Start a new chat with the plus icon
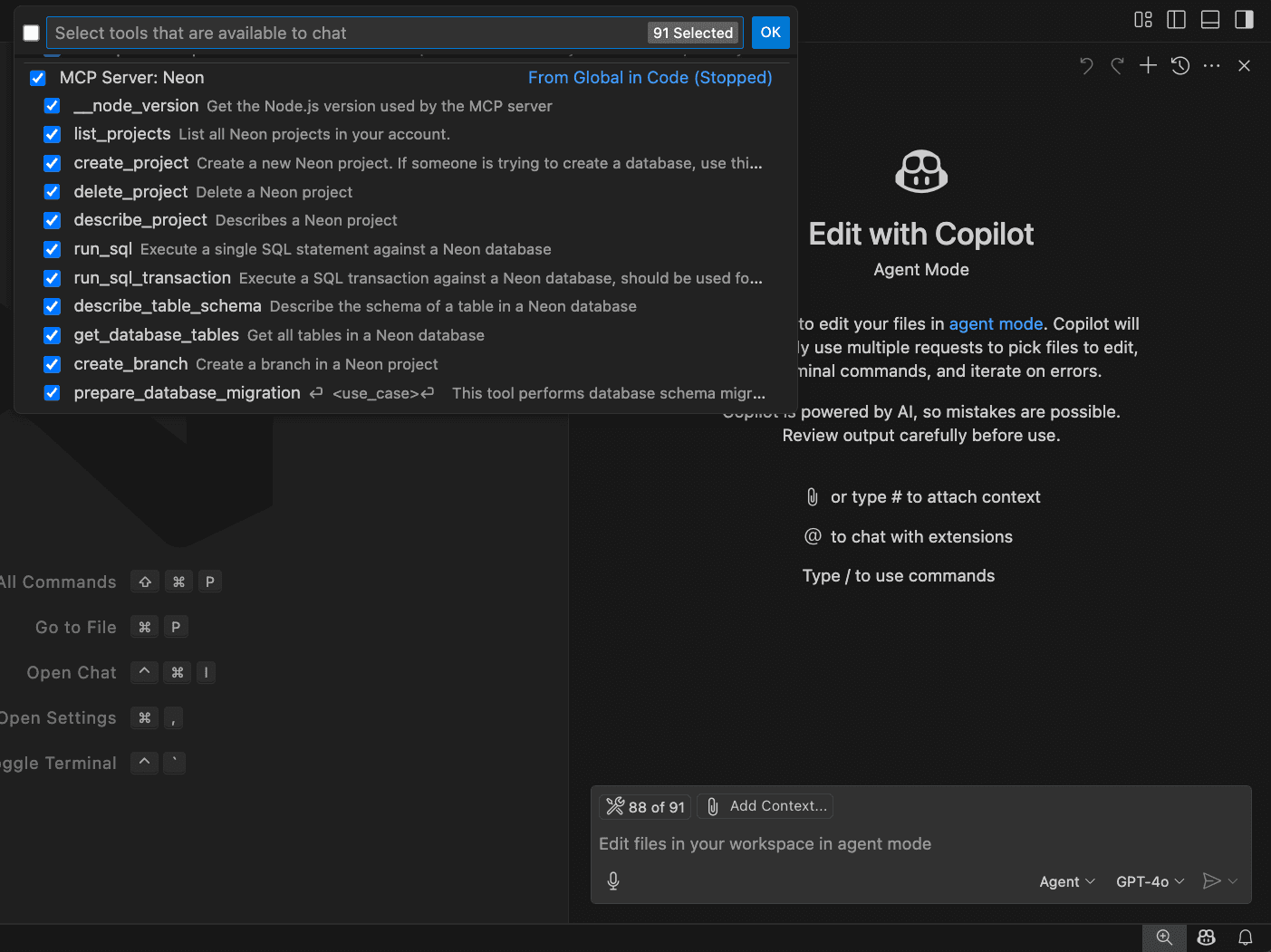This screenshot has width=1271, height=952. 1148,65
